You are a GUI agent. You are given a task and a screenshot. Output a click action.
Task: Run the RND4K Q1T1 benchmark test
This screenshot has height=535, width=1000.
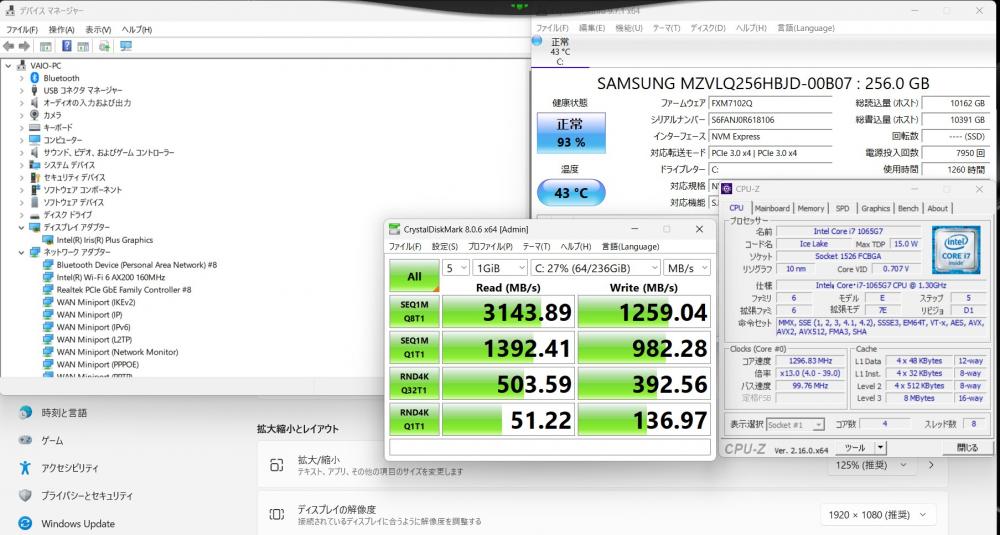click(415, 419)
